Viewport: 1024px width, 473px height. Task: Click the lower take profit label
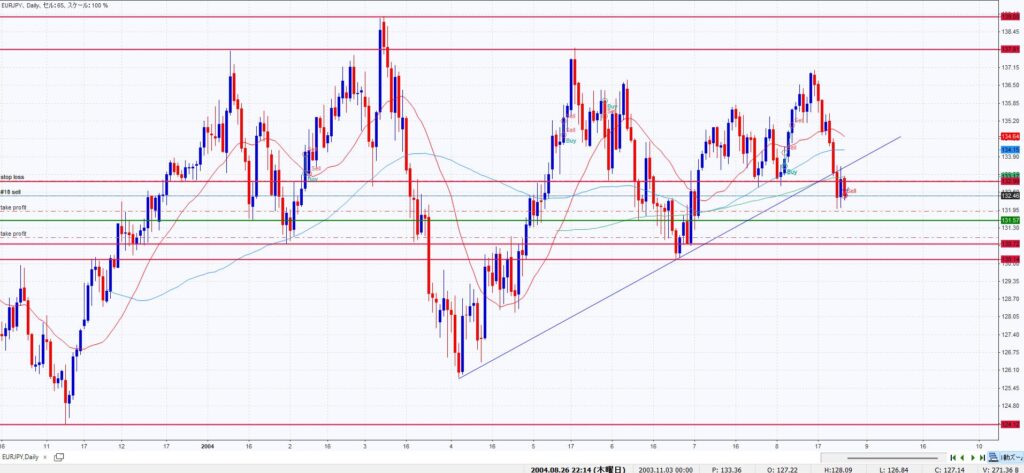click(x=13, y=233)
